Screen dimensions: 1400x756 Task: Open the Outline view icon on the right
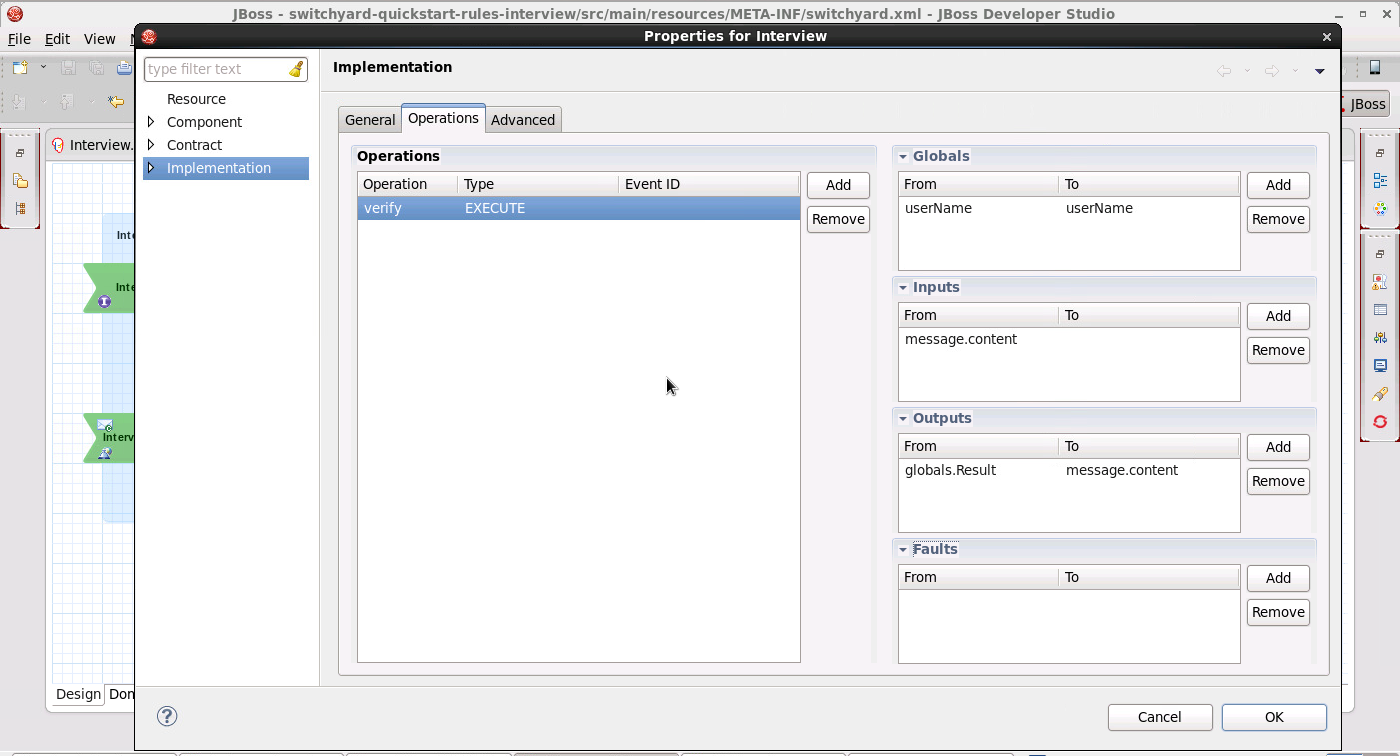click(1380, 181)
